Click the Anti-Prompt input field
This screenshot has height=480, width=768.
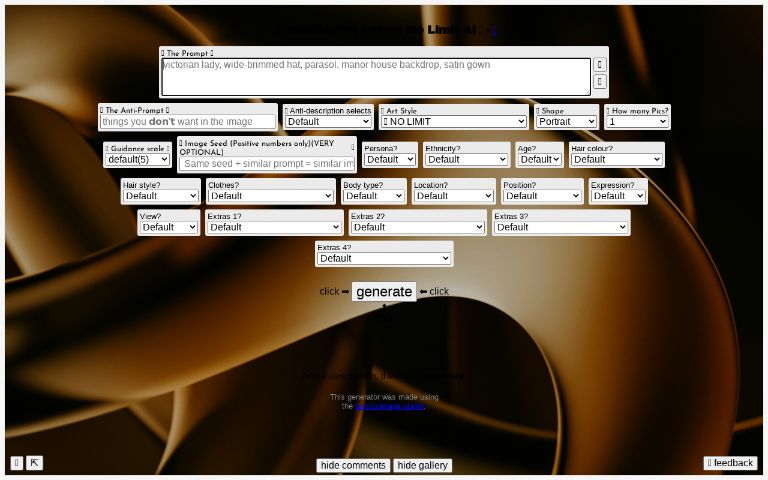pyautogui.click(x=188, y=121)
